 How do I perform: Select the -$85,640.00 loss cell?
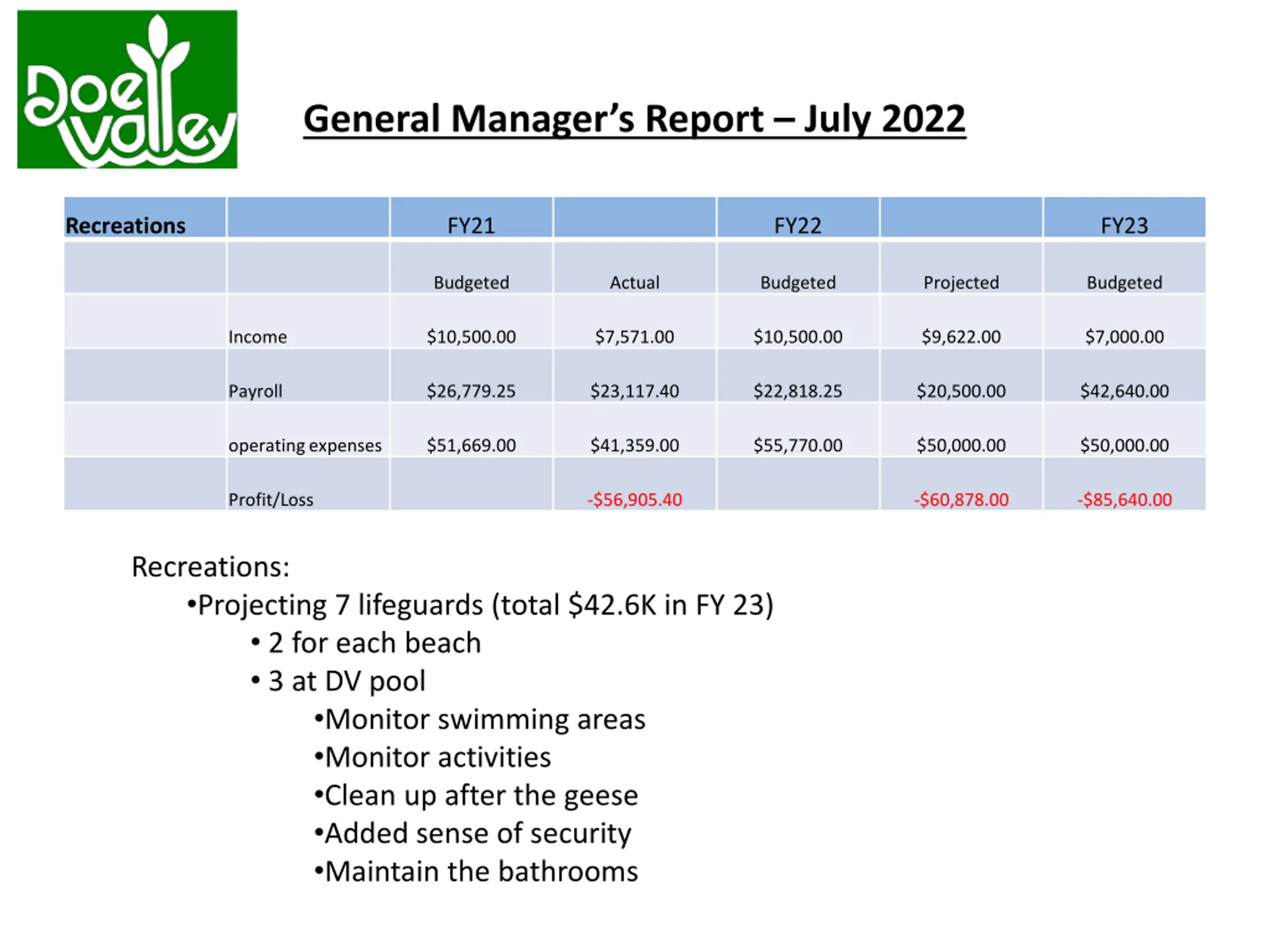1125,484
